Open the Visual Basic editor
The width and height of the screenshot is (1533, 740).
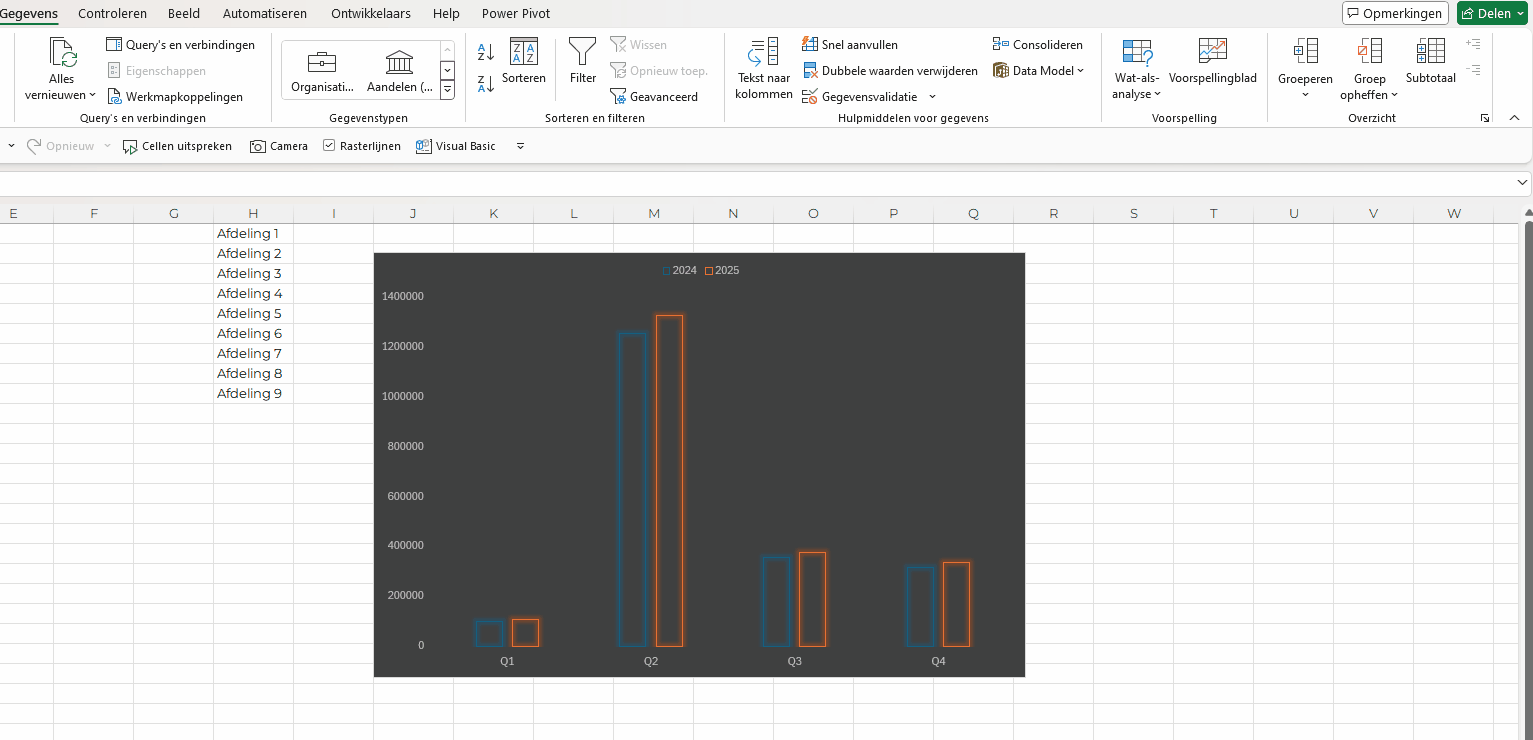pos(455,146)
